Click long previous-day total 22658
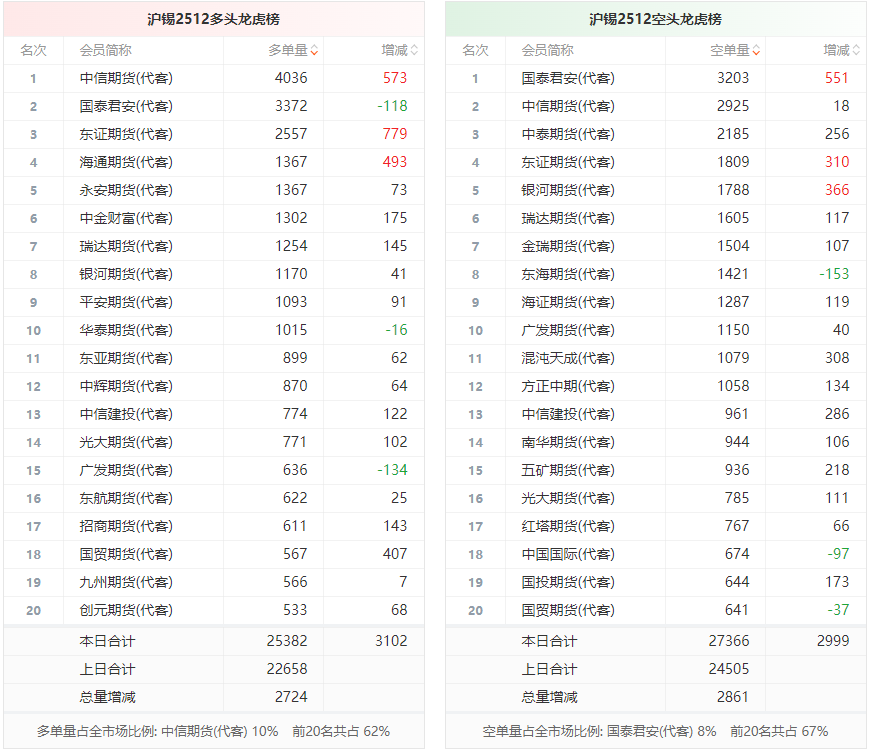The width and height of the screenshot is (870, 753). (287, 669)
